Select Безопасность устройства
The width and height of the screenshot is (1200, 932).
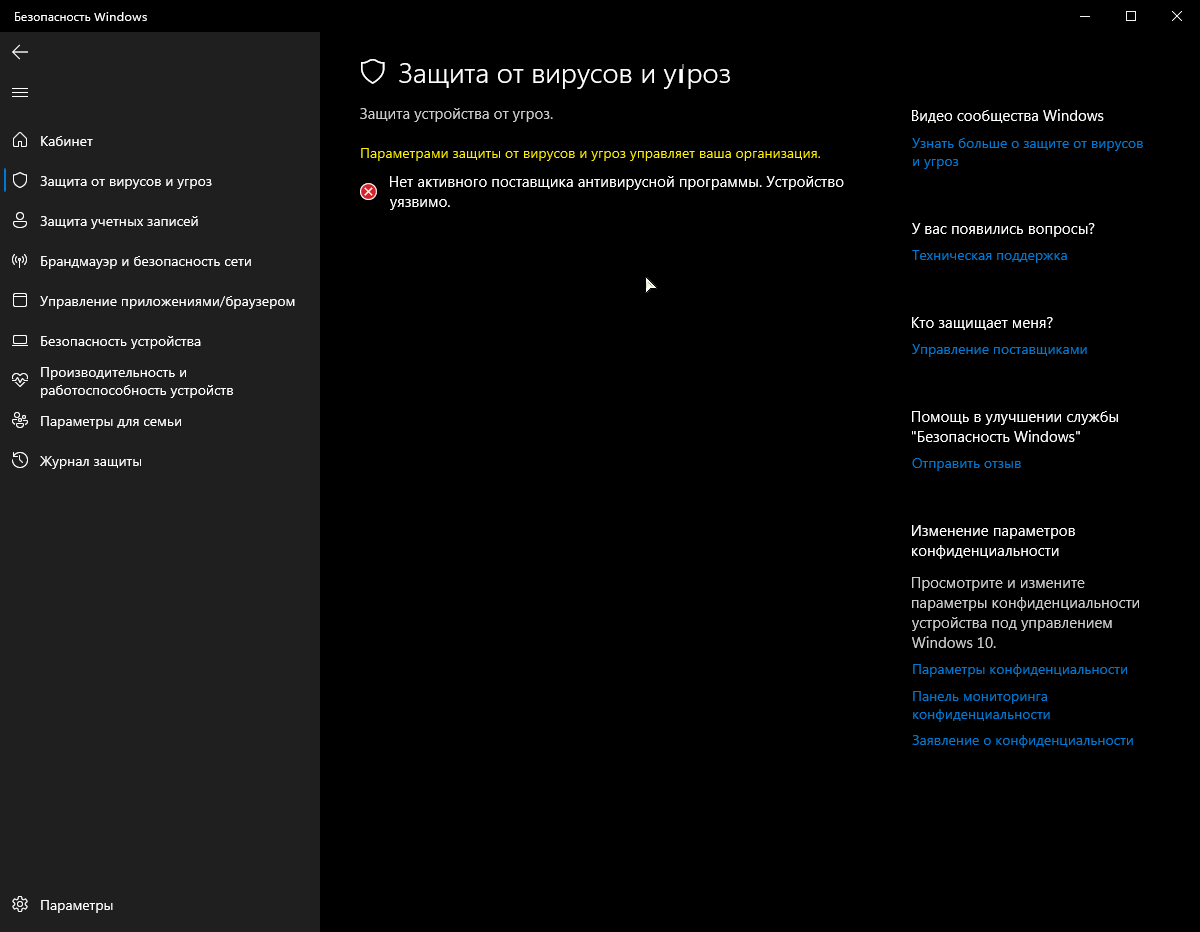point(160,341)
